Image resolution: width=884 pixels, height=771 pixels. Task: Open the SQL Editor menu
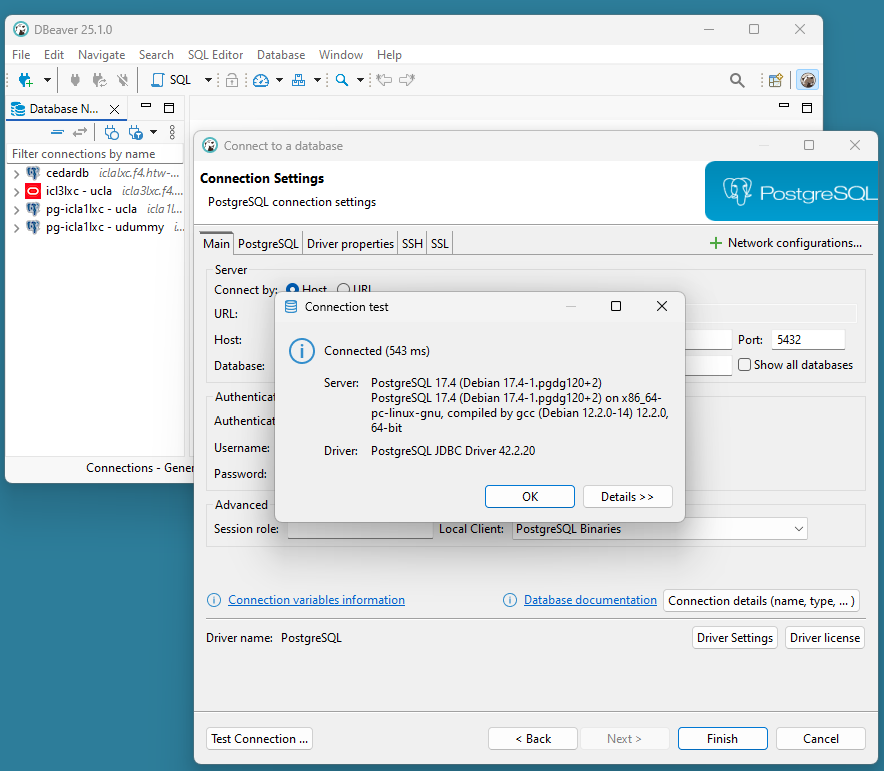point(215,55)
